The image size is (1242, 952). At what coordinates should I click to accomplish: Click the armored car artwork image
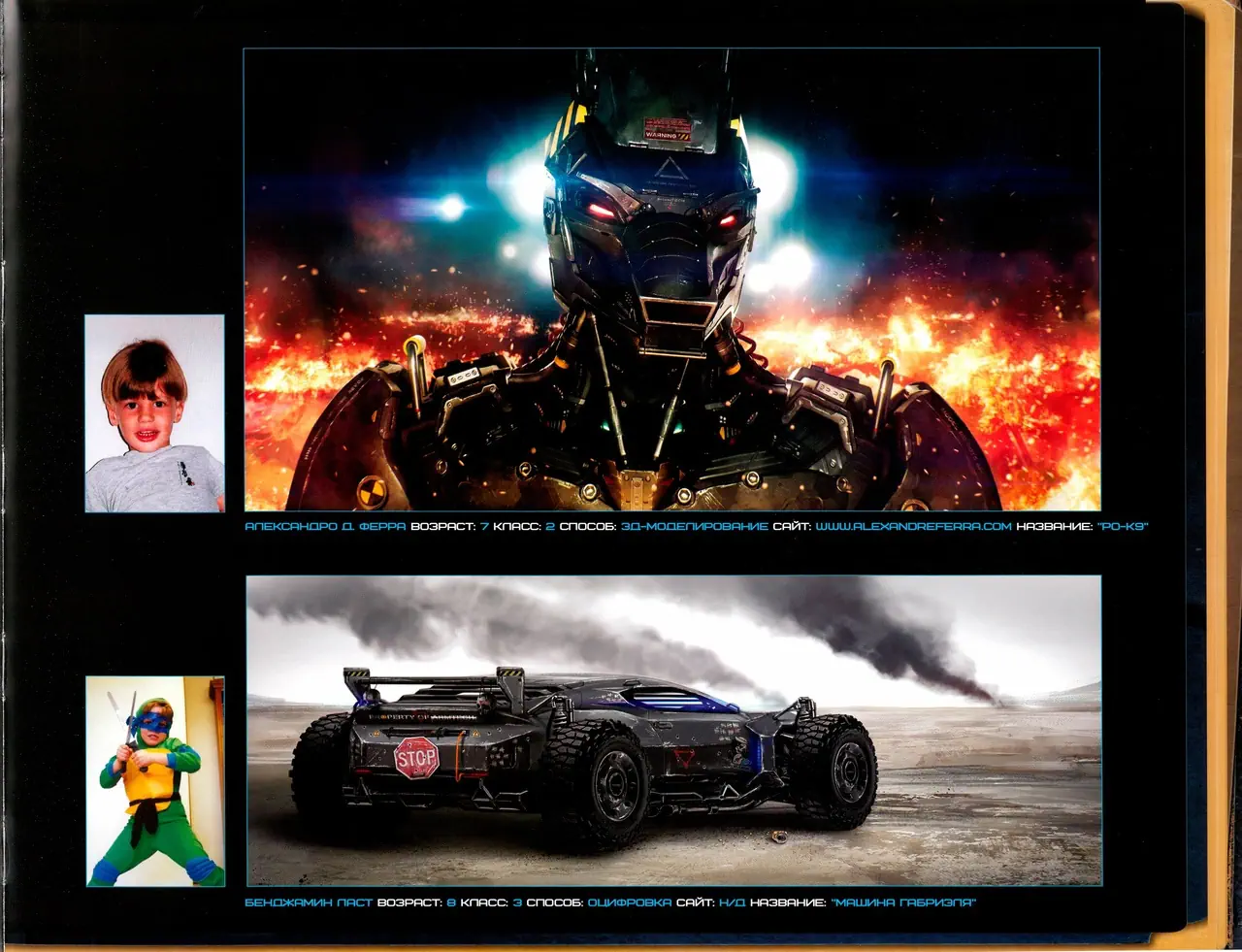673,730
